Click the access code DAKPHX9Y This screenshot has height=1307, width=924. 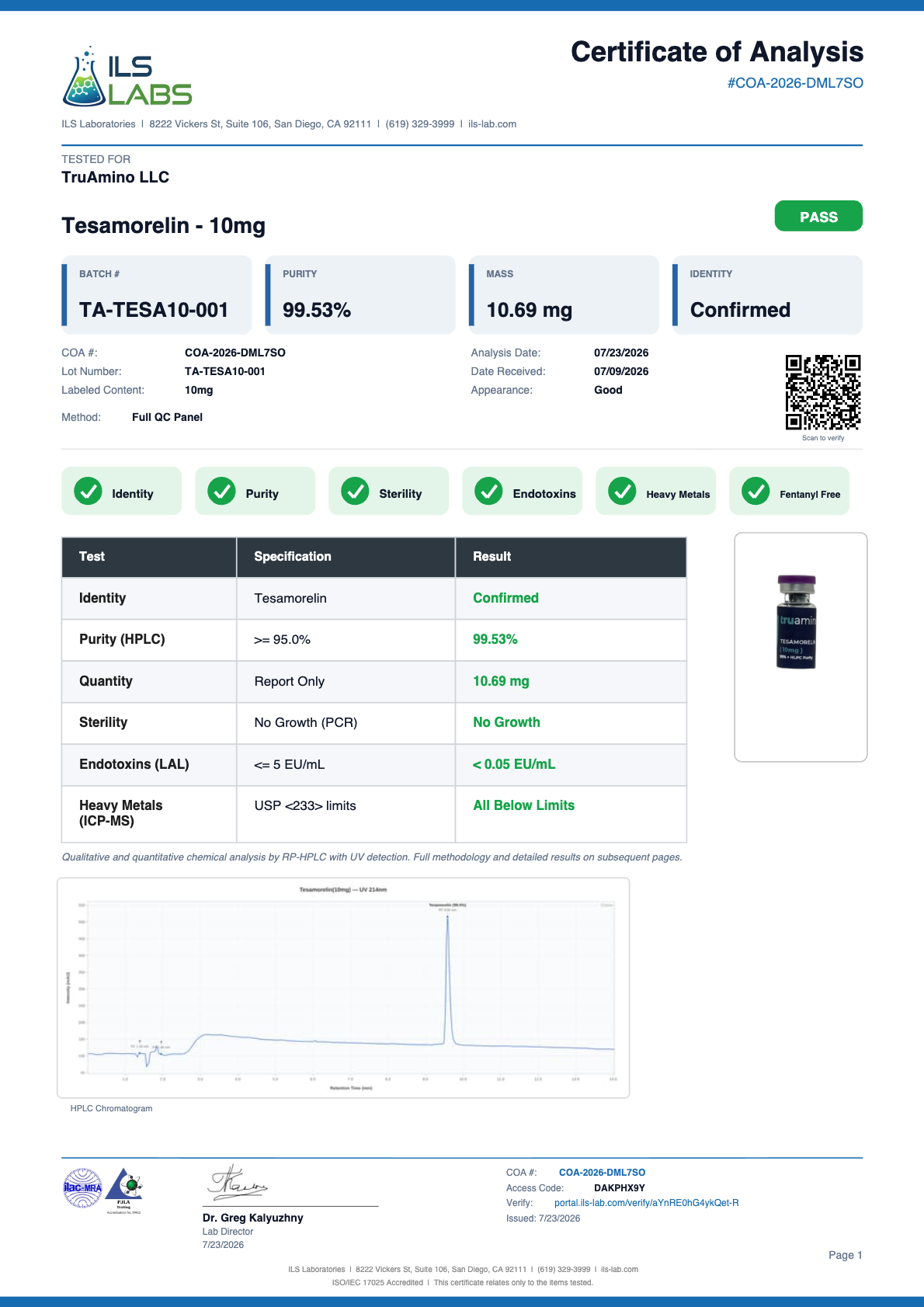tap(620, 1188)
